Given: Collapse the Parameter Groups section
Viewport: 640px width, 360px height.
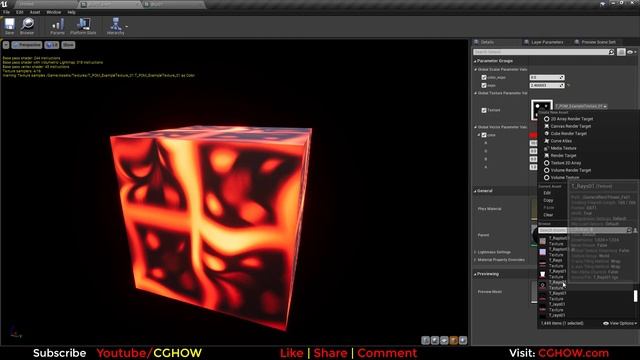Looking at the screenshot, I should click(x=475, y=61).
